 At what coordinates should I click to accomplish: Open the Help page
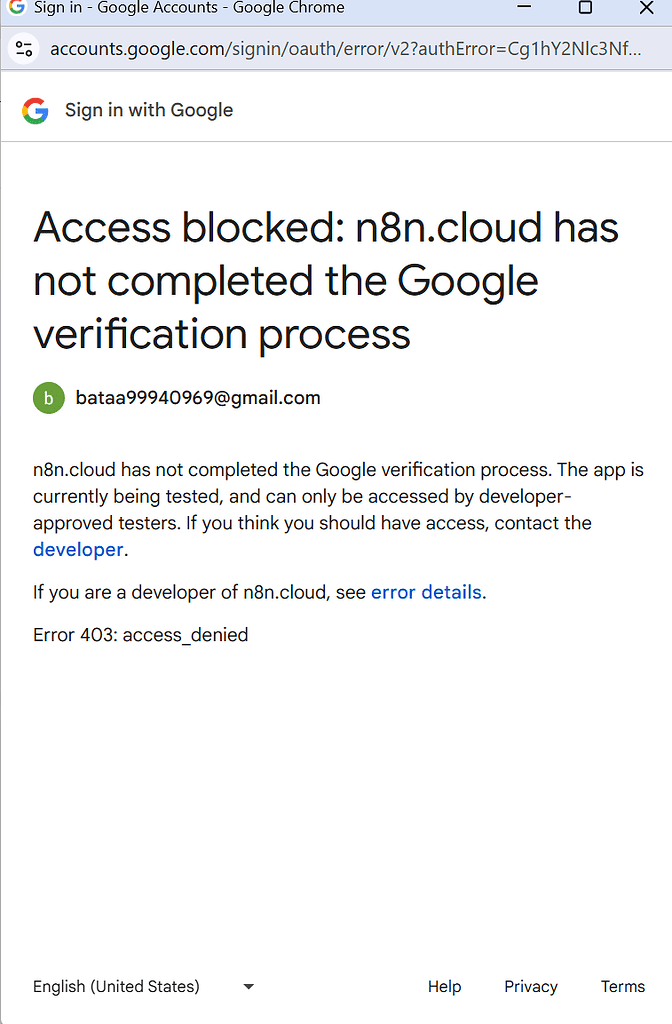coord(444,987)
